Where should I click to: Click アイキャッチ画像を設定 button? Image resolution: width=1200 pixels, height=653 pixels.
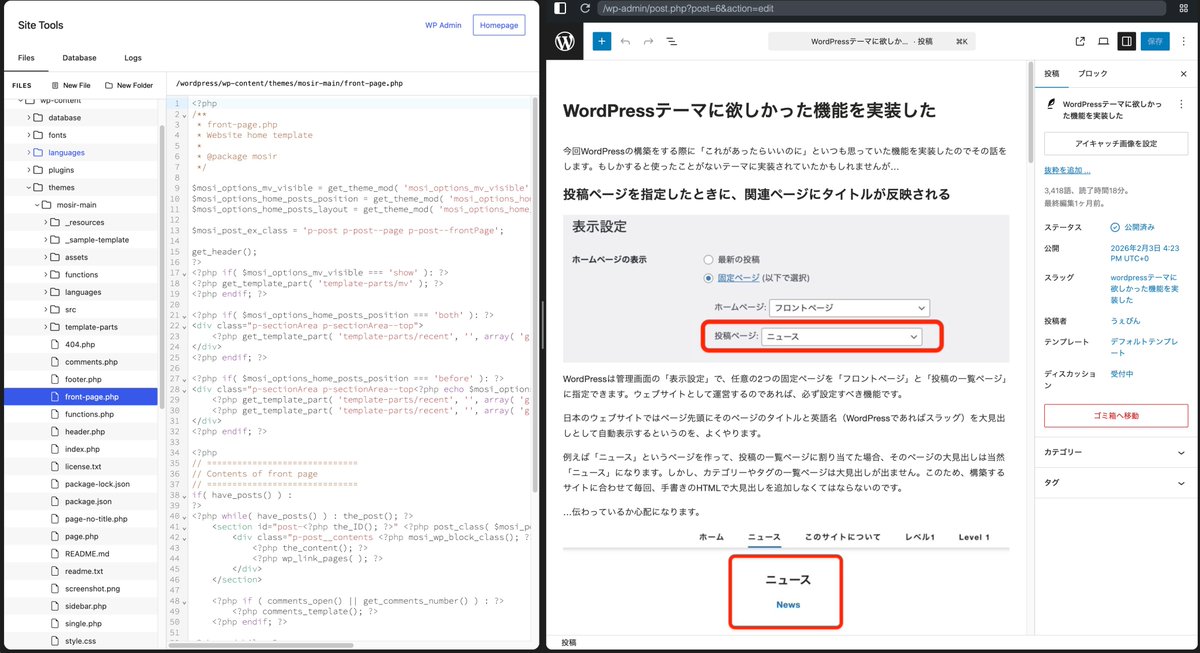(1116, 144)
